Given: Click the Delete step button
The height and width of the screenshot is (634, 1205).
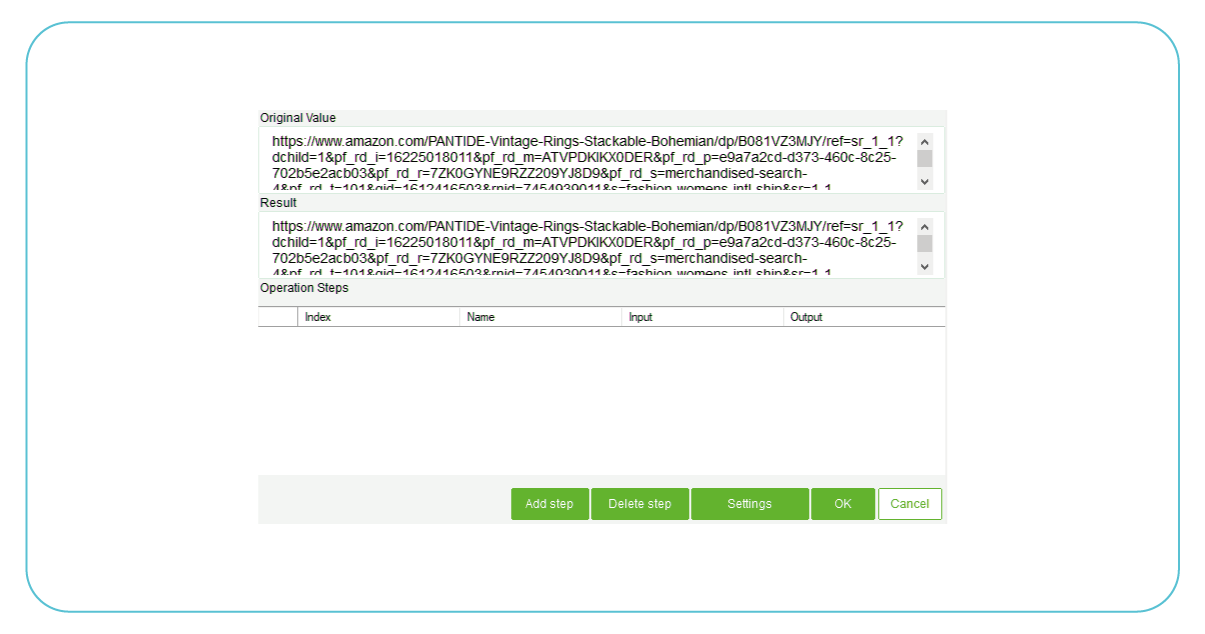Looking at the screenshot, I should tap(640, 504).
